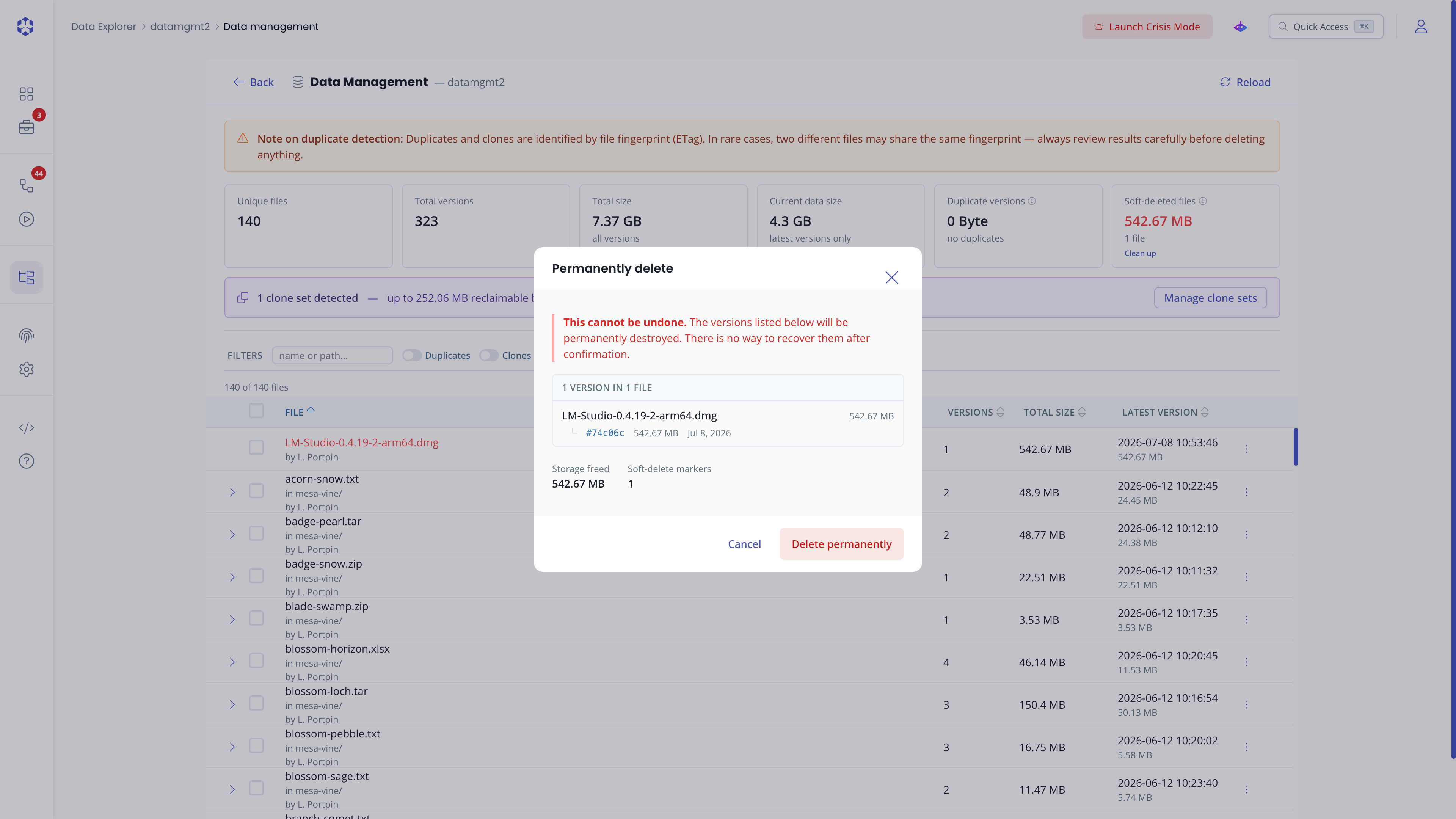1456x819 pixels.
Task: Go to datamgmt2 breadcrumb
Action: 180,27
